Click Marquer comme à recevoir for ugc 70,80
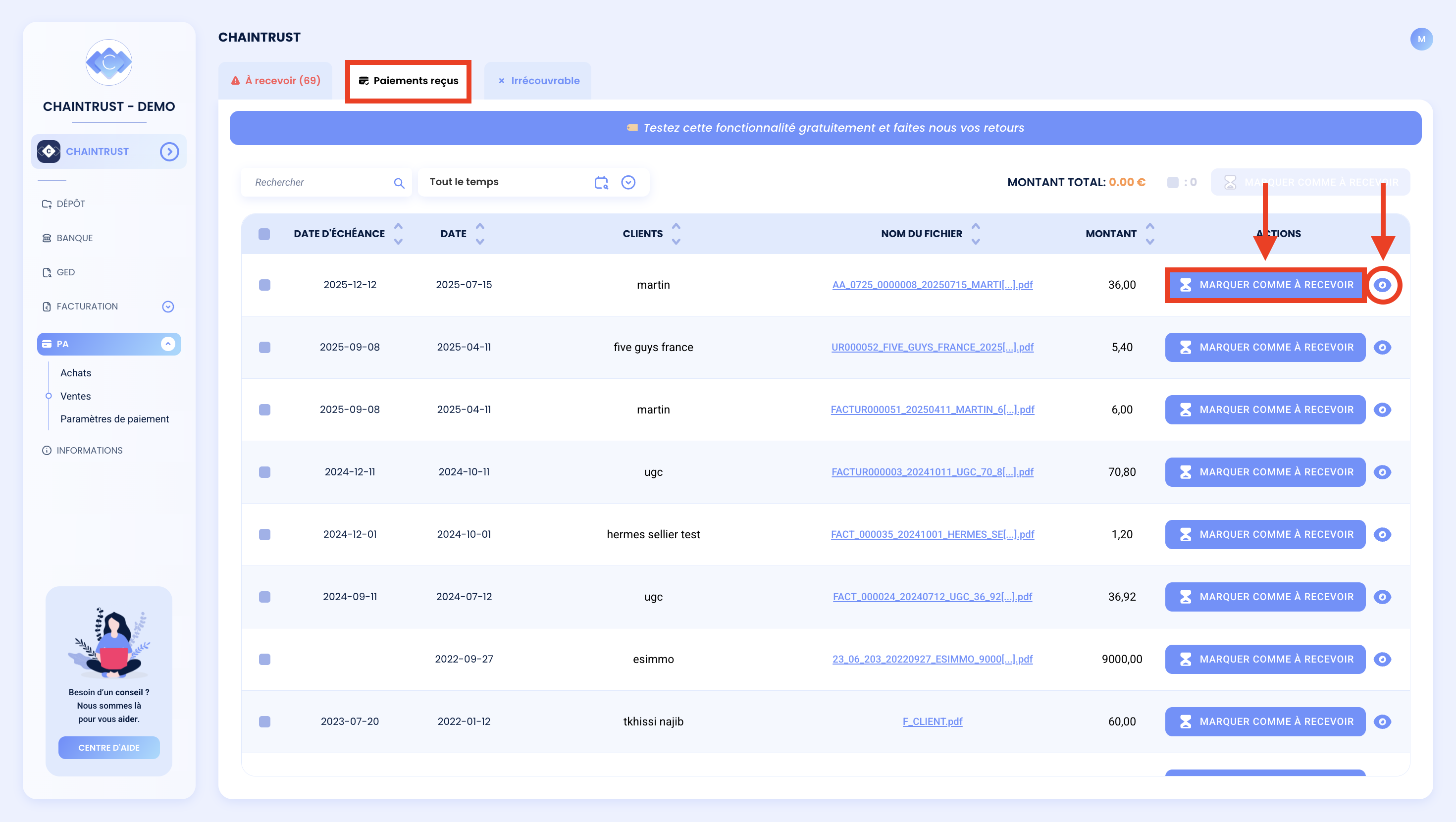1456x822 pixels. click(x=1265, y=472)
